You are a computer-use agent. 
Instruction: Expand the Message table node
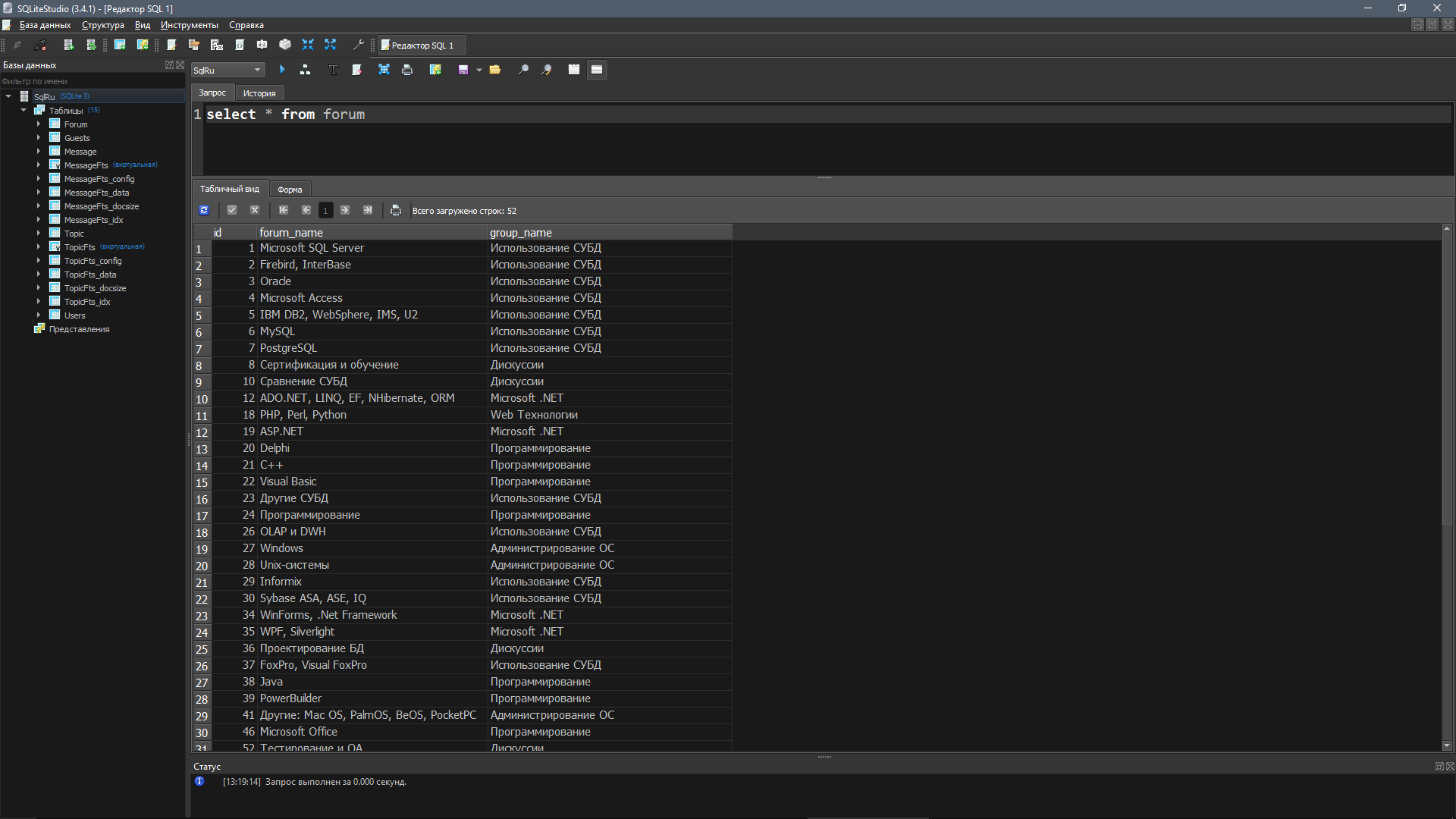(39, 151)
